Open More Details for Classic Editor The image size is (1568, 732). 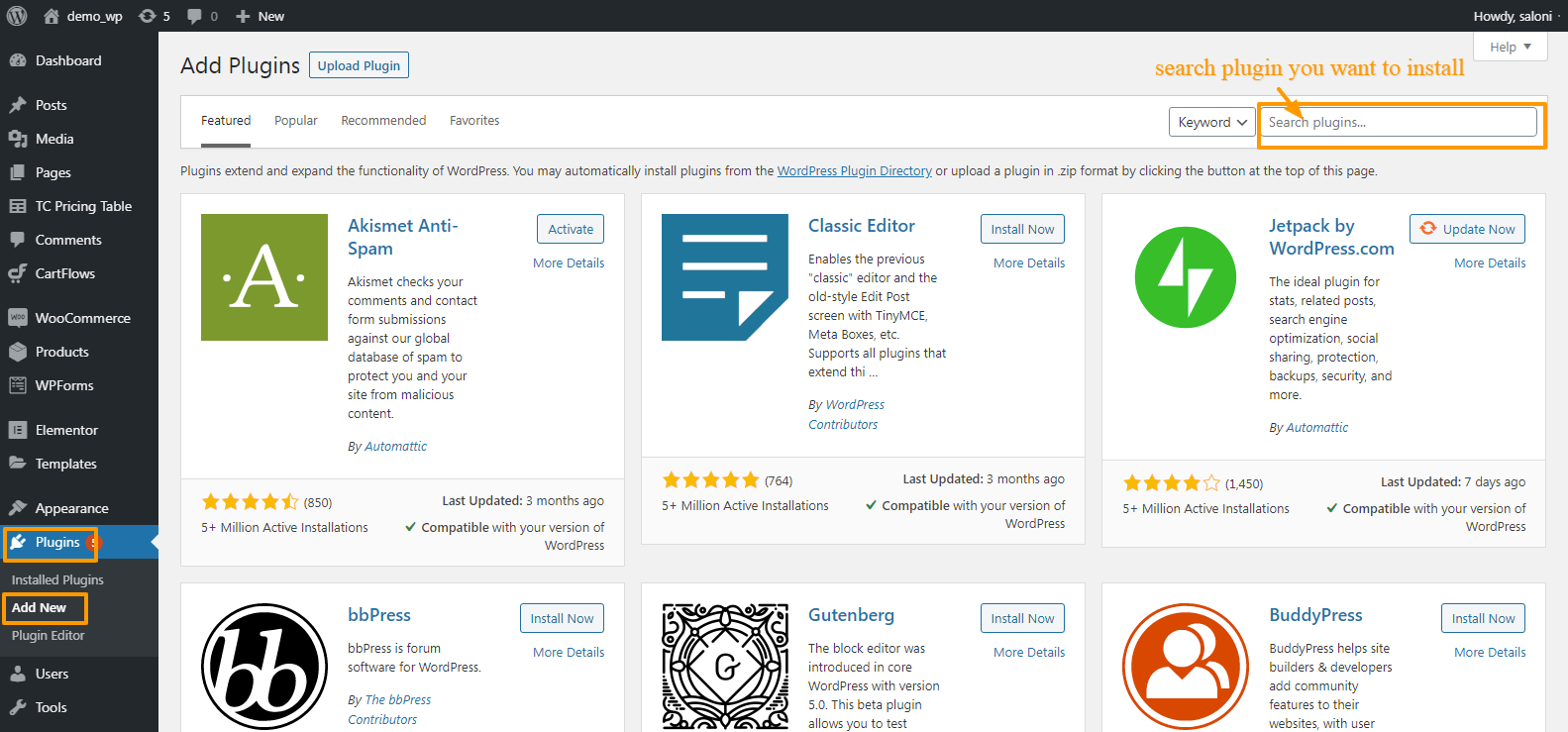(x=1029, y=262)
